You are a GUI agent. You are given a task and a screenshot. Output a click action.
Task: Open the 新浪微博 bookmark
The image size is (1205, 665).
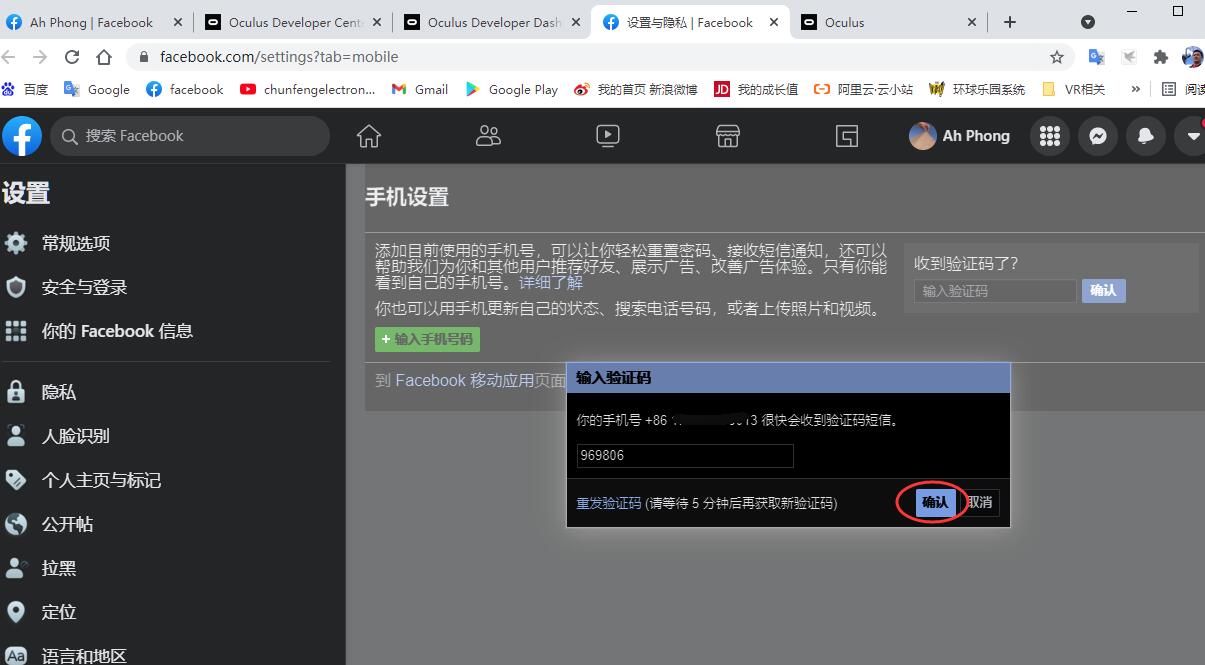(x=636, y=89)
